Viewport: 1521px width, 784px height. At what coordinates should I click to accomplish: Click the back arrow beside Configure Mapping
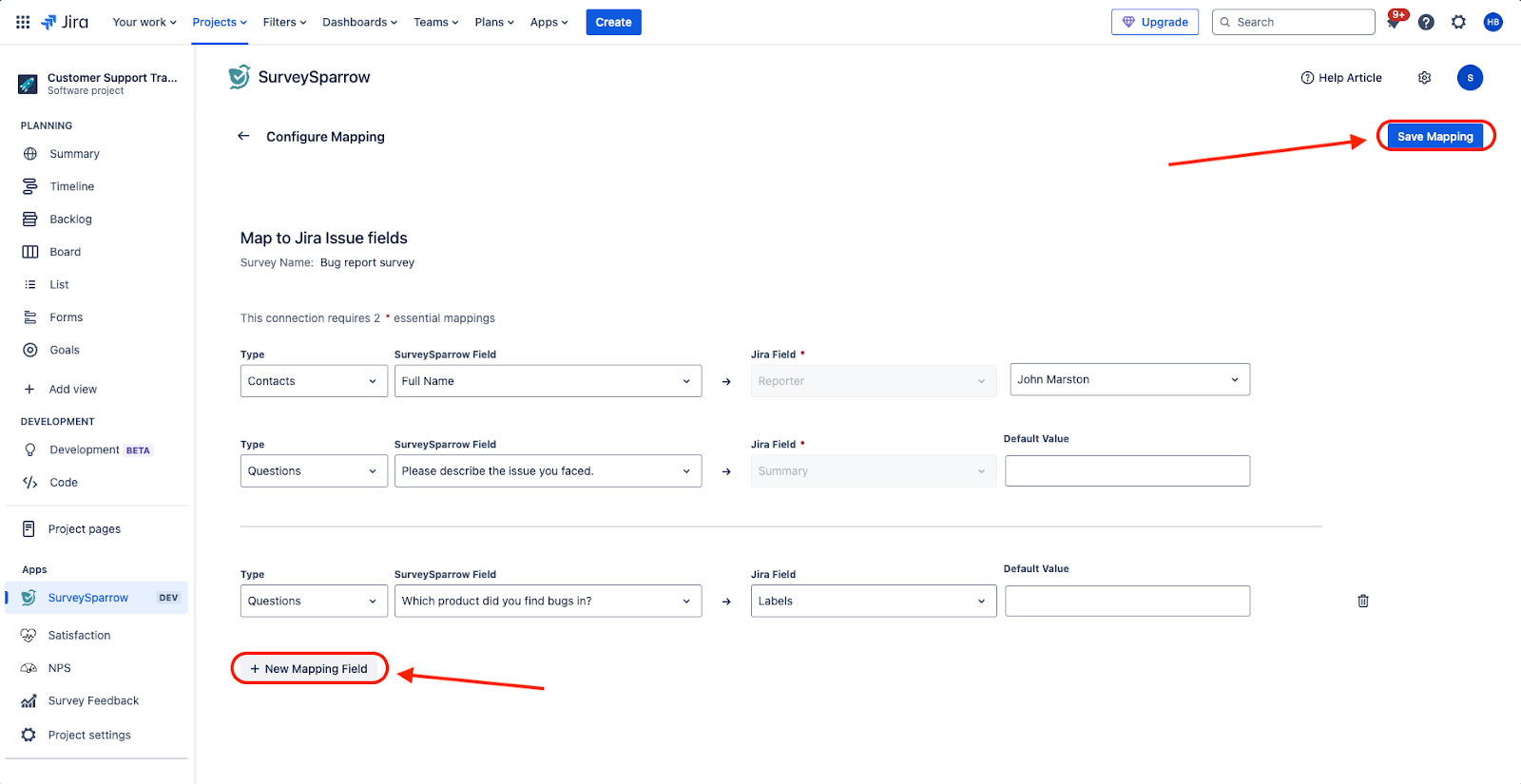(243, 136)
